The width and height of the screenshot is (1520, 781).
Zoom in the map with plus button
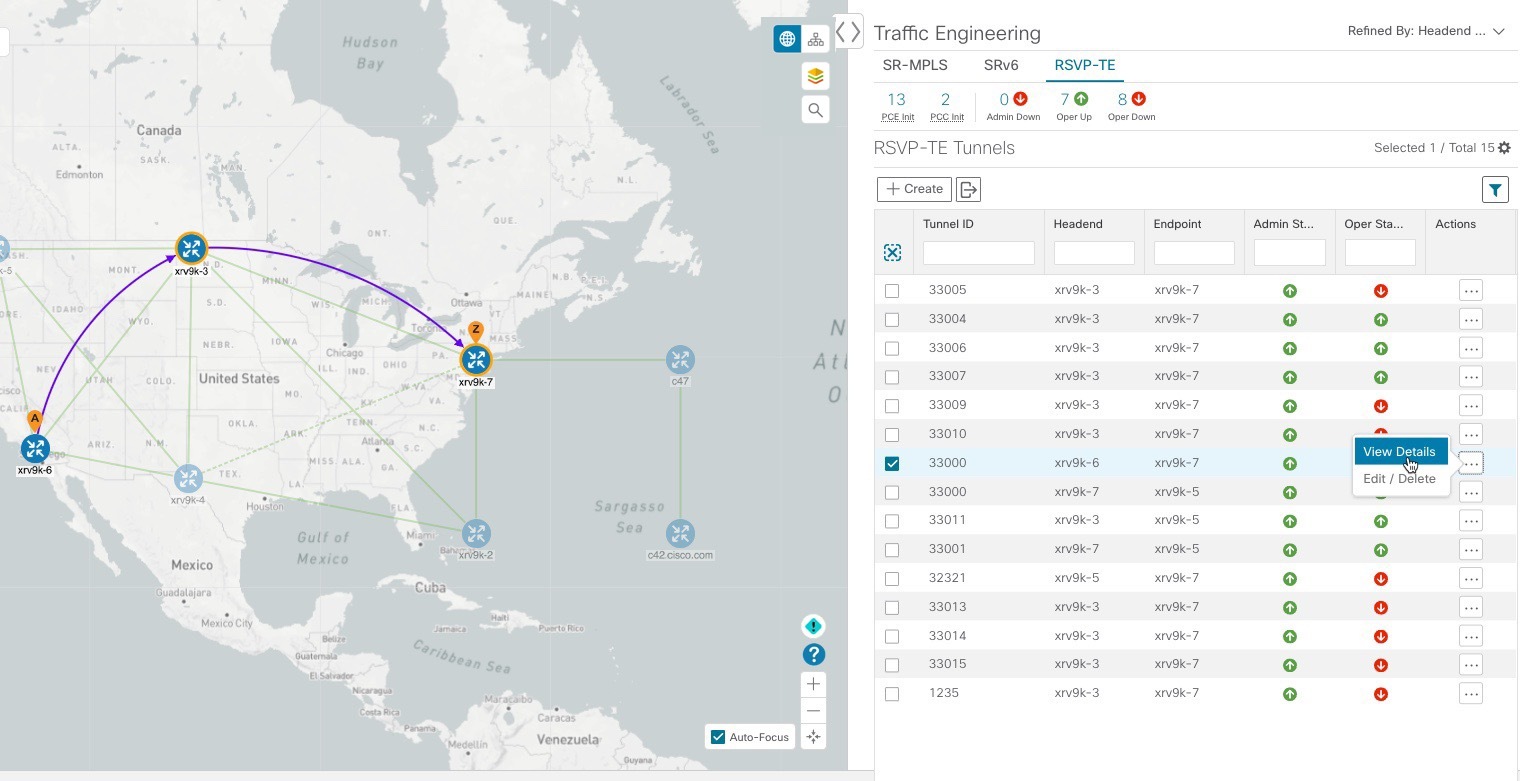[814, 685]
